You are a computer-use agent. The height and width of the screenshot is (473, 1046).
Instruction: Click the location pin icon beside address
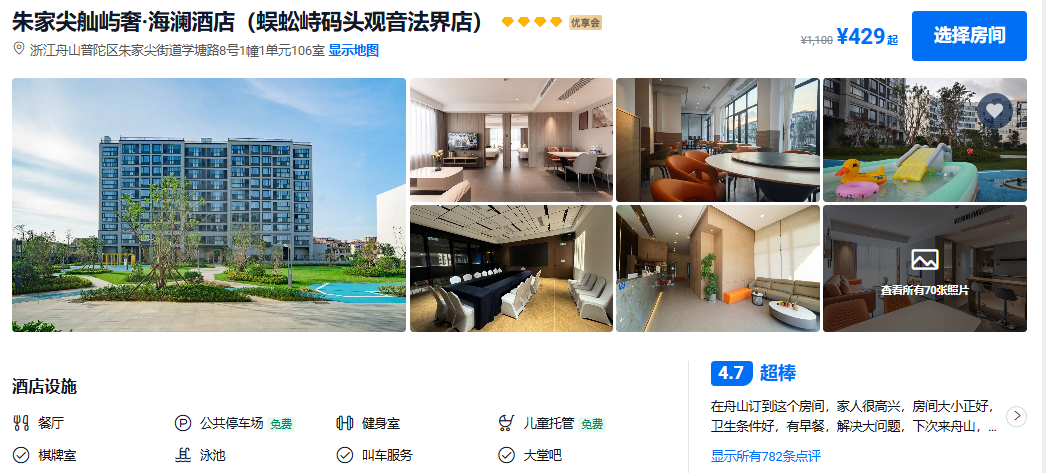pos(19,49)
